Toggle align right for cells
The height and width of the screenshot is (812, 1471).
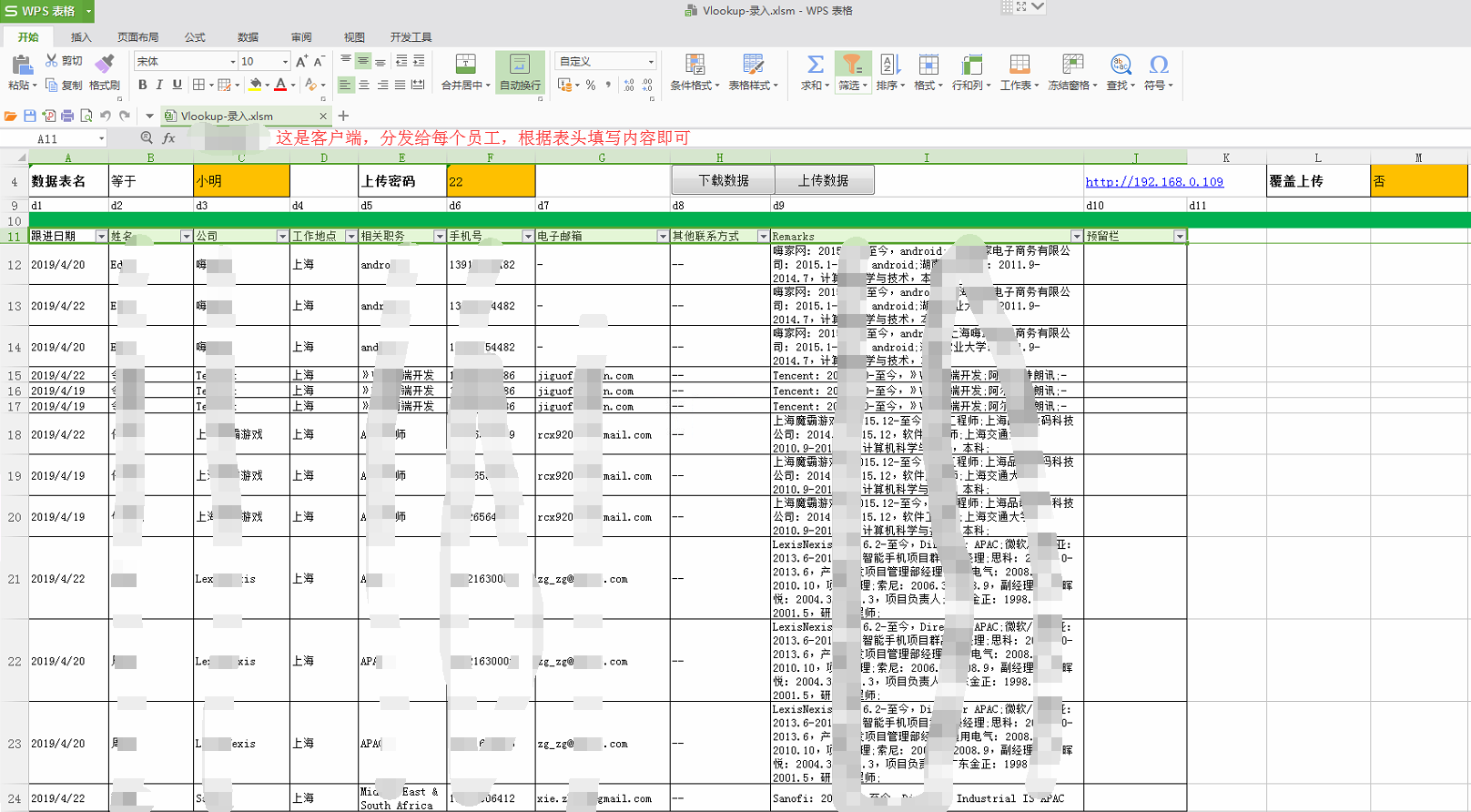[382, 85]
